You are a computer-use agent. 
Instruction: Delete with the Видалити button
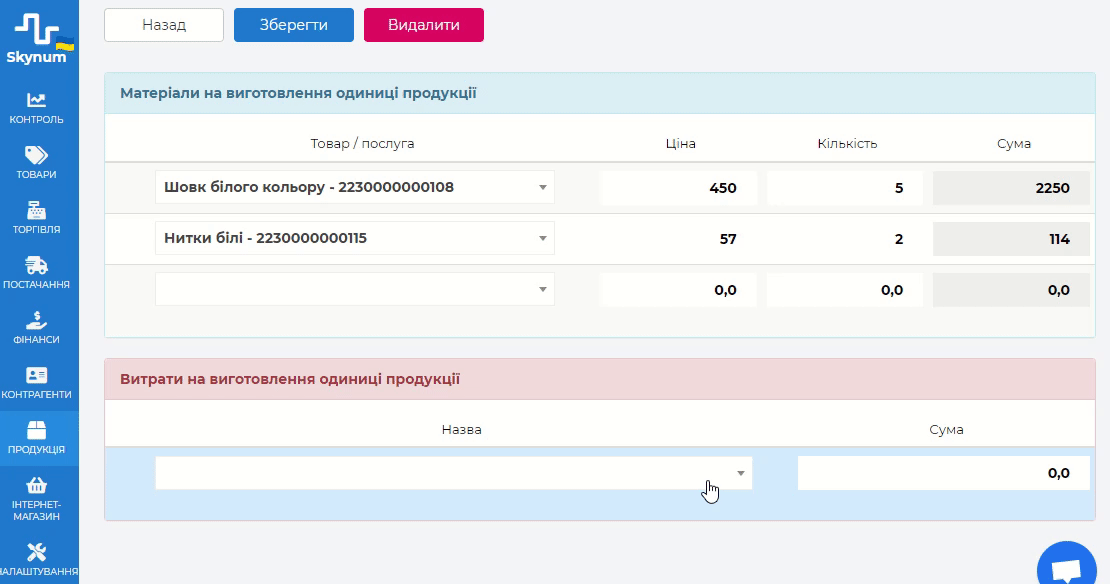pyautogui.click(x=423, y=25)
